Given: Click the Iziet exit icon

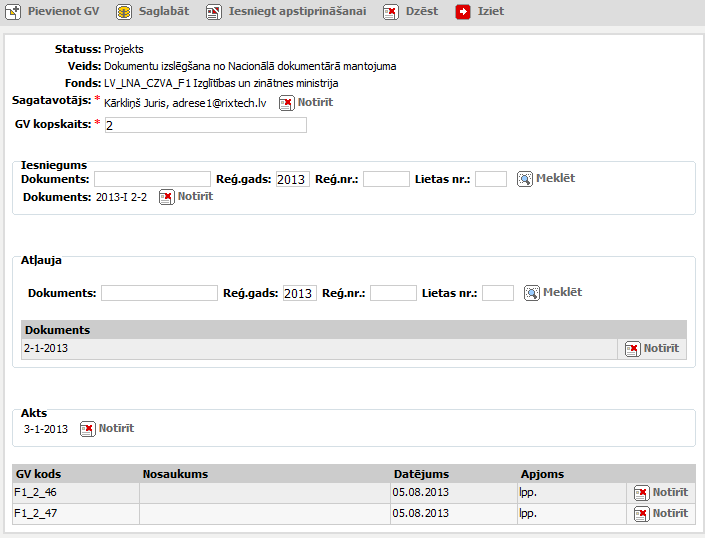Looking at the screenshot, I should point(463,12).
